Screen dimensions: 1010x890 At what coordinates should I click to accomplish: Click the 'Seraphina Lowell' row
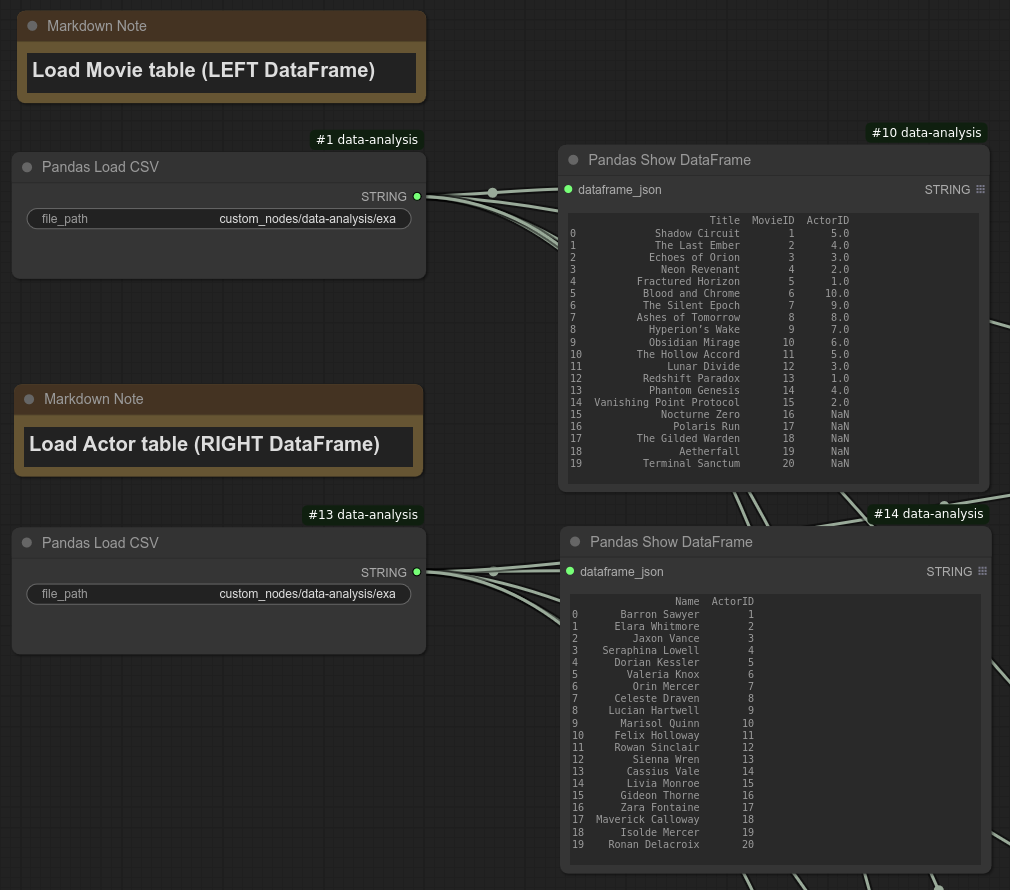pyautogui.click(x=663, y=650)
